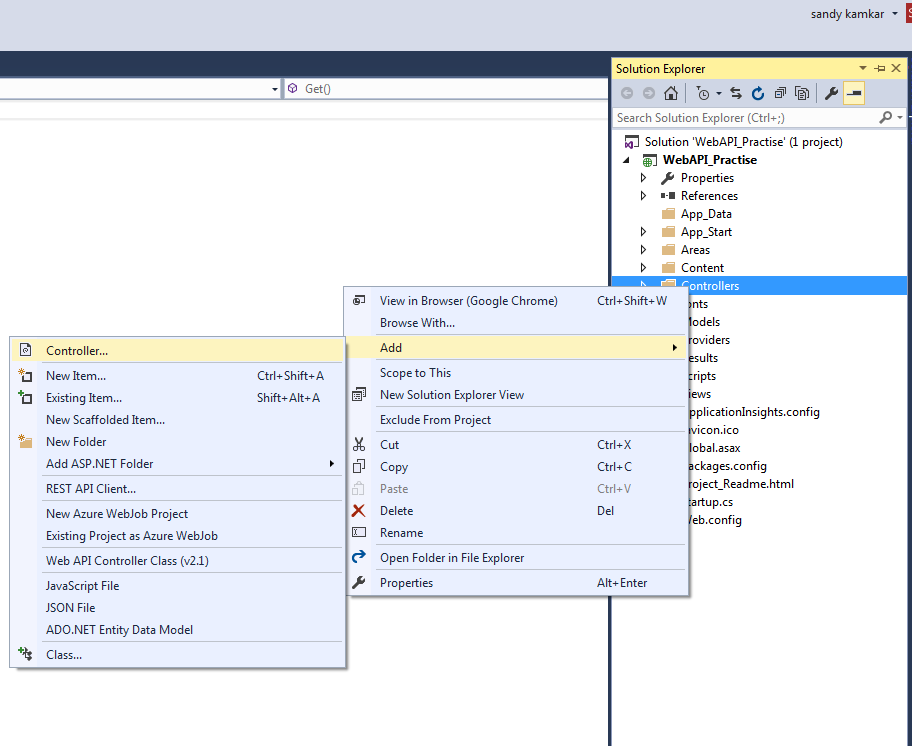Viewport: 912px width, 746px height.
Task: Toggle Show All Files icon
Action: point(802,93)
